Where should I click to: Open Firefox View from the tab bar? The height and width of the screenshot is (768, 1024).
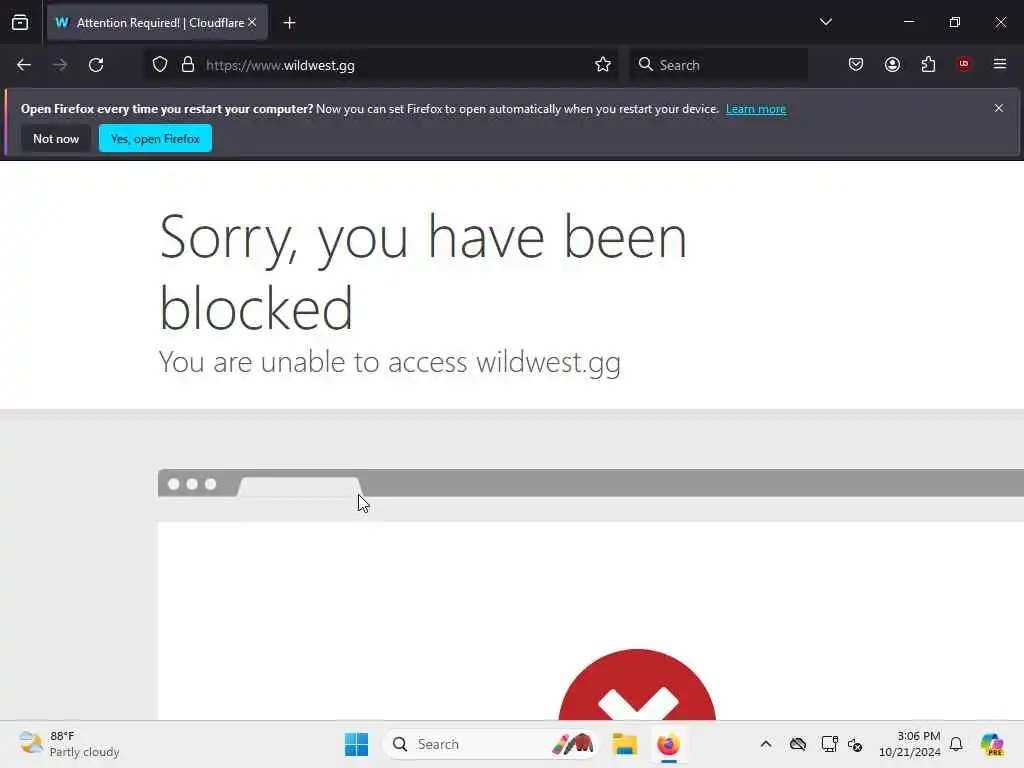tap(20, 22)
